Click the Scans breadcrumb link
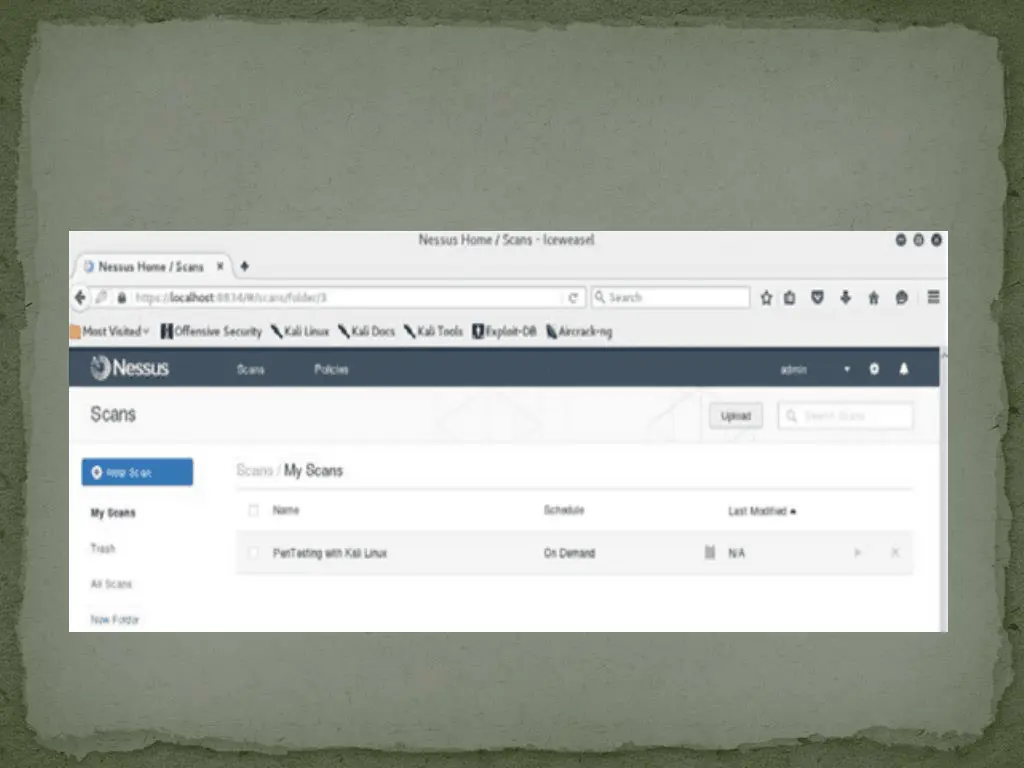This screenshot has width=1024, height=768. coord(254,470)
